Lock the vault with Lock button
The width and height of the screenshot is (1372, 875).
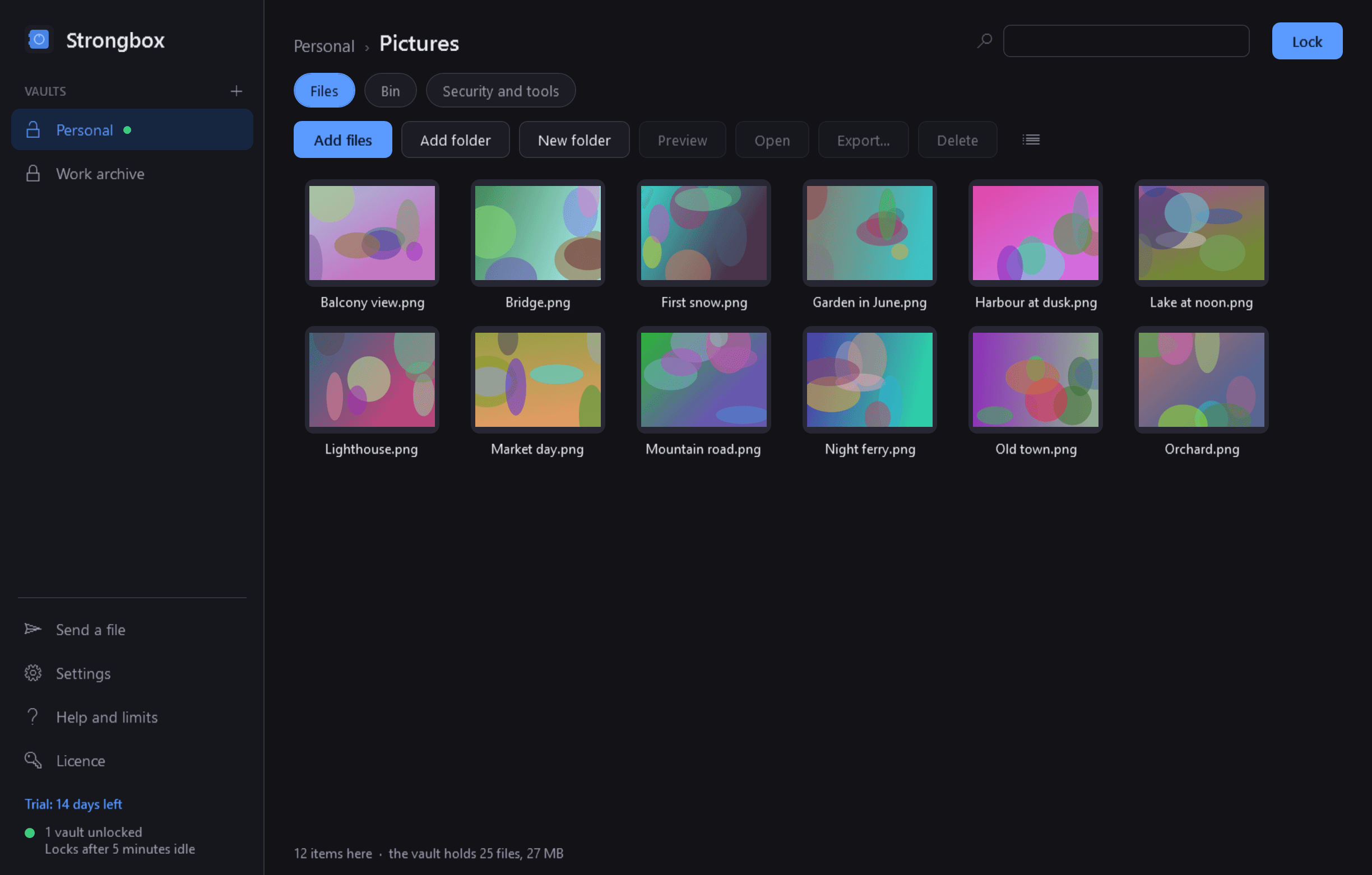(x=1306, y=41)
